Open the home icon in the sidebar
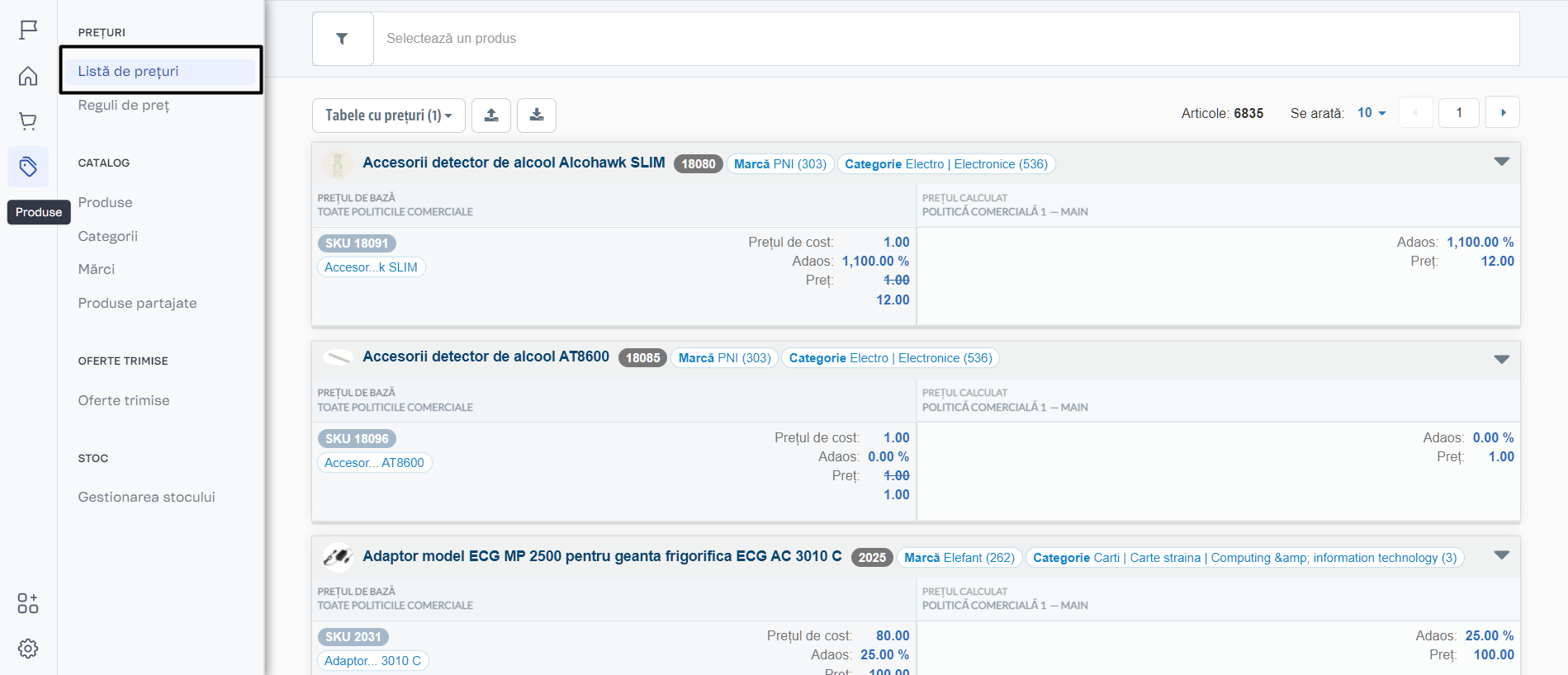Viewport: 1568px width, 675px height. (28, 77)
